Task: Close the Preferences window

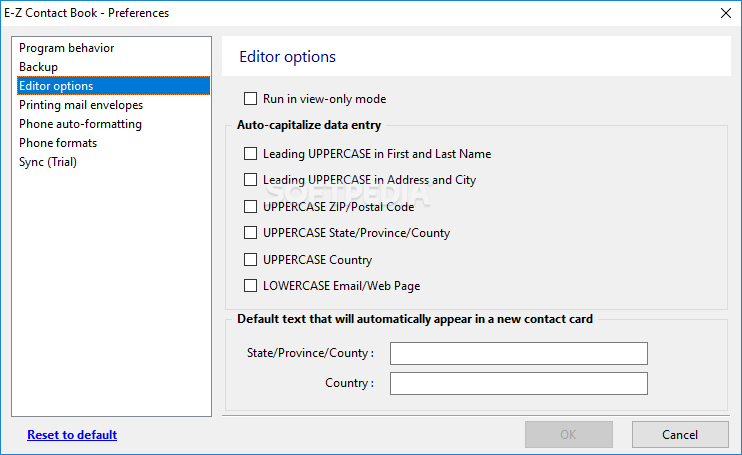Action: pyautogui.click(x=726, y=13)
